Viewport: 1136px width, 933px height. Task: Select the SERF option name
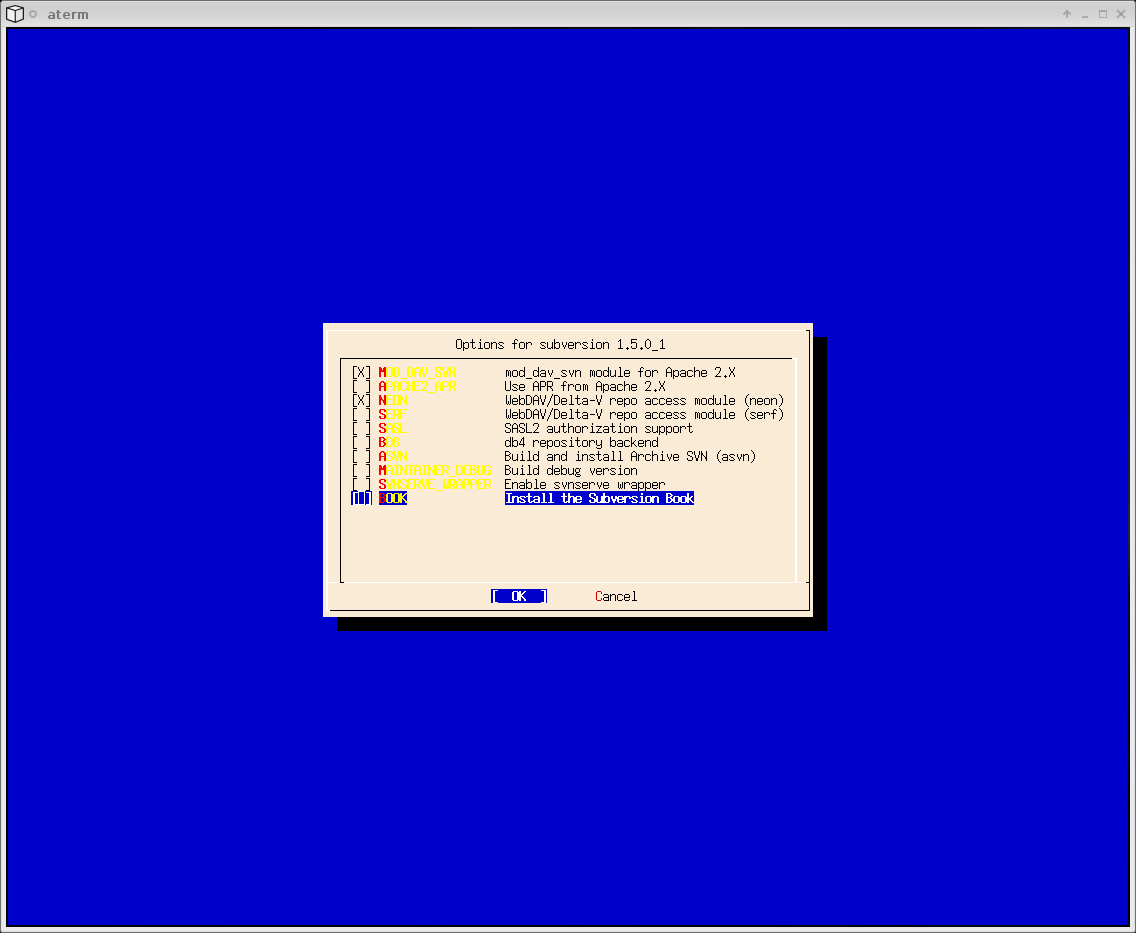[x=392, y=414]
